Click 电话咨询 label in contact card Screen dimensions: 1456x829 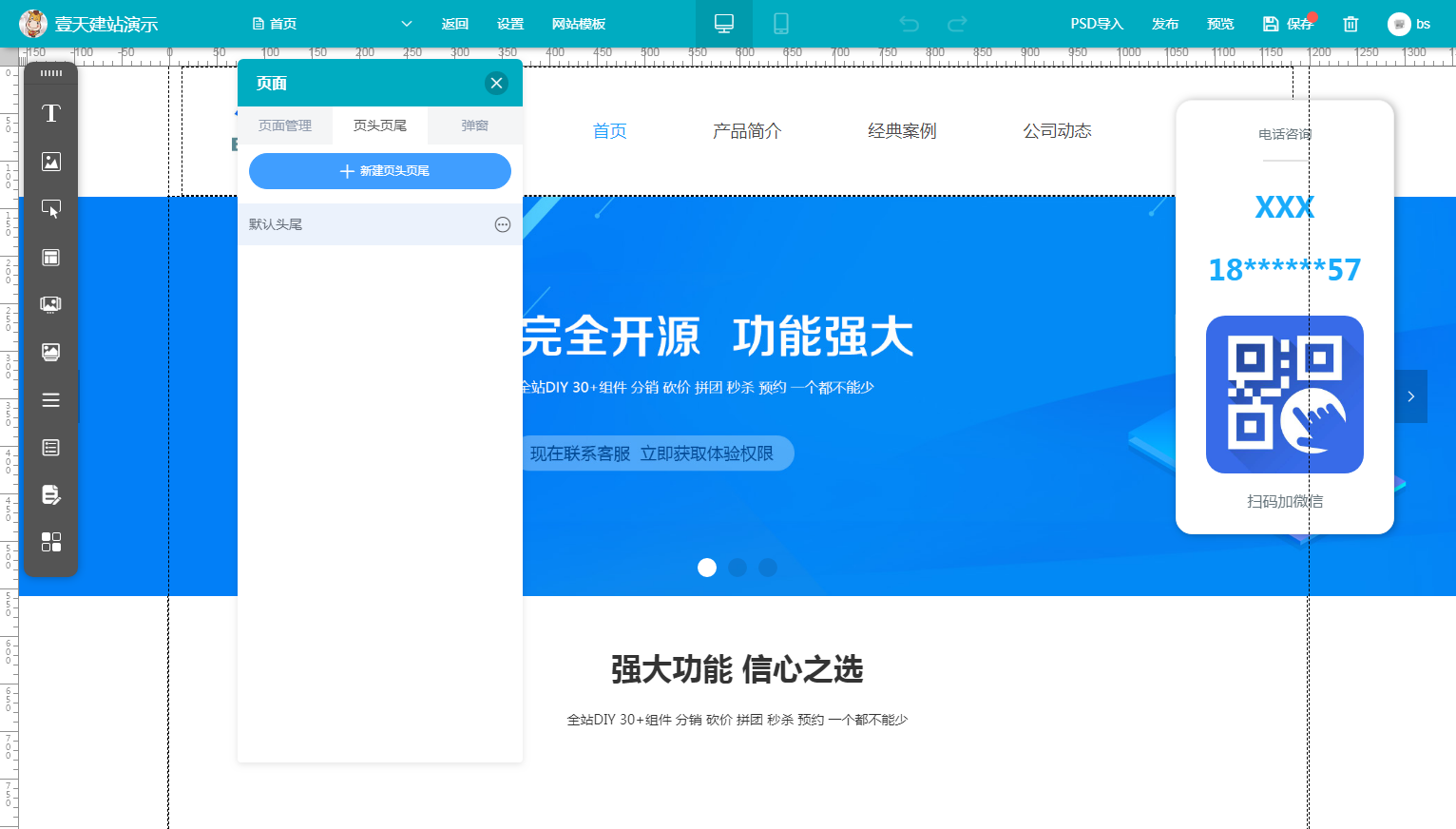(1285, 134)
